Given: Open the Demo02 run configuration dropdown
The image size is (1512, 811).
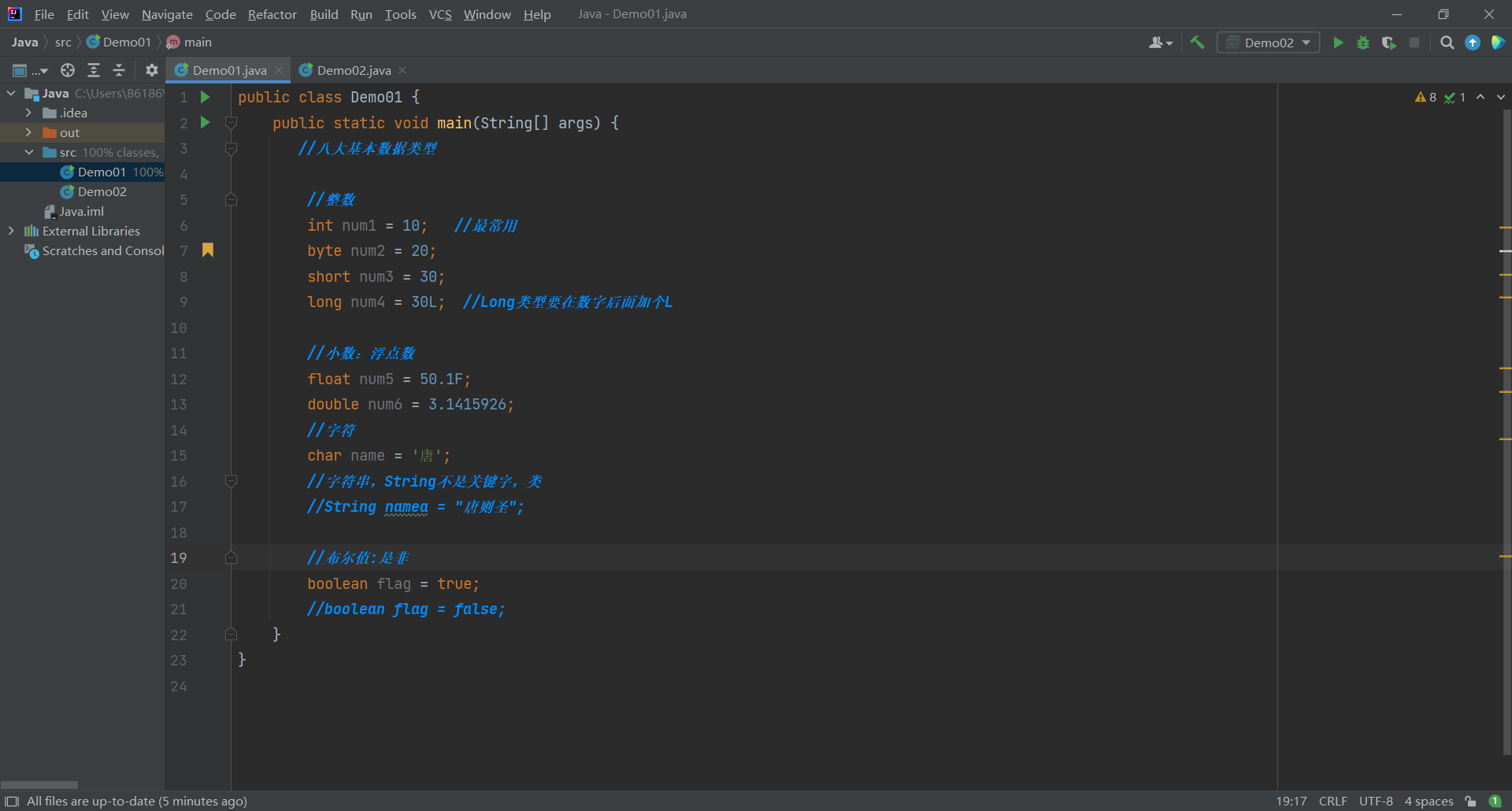Looking at the screenshot, I should coord(1268,43).
